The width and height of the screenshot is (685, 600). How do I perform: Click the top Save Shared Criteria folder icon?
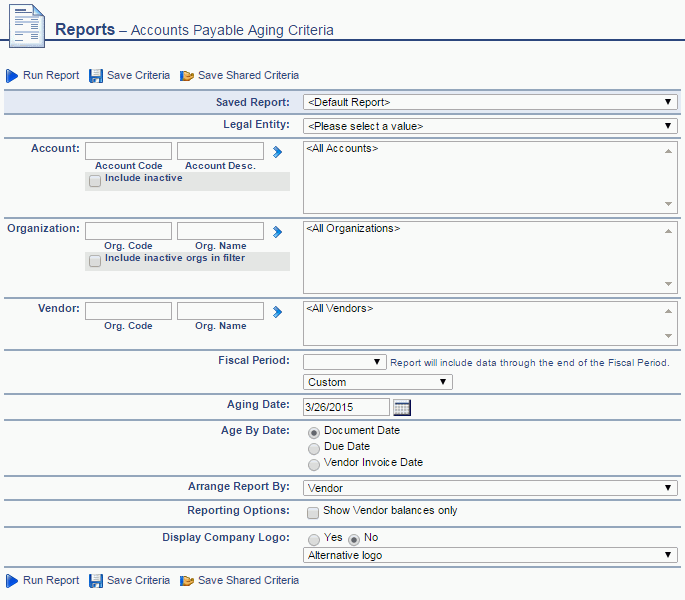pyautogui.click(x=187, y=76)
